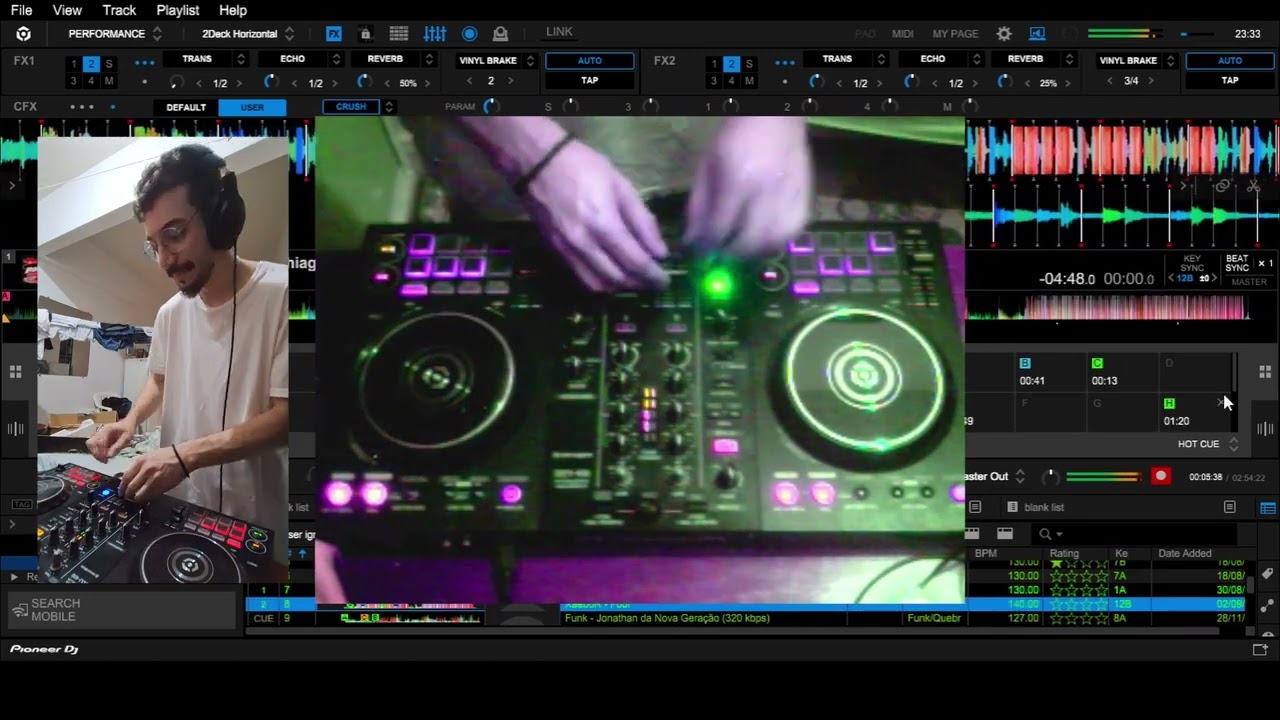Trigger hot cue H at 01:20
Viewport: 1280px width, 720px height.
pyautogui.click(x=1197, y=412)
